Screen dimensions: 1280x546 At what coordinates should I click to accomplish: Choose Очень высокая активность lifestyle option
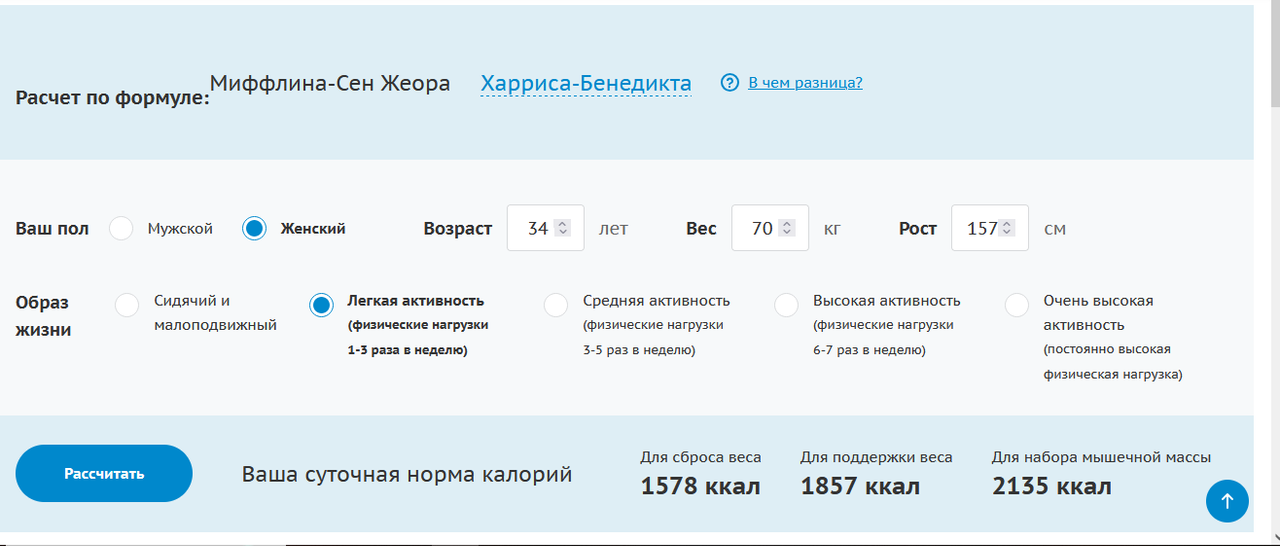[x=1017, y=305]
